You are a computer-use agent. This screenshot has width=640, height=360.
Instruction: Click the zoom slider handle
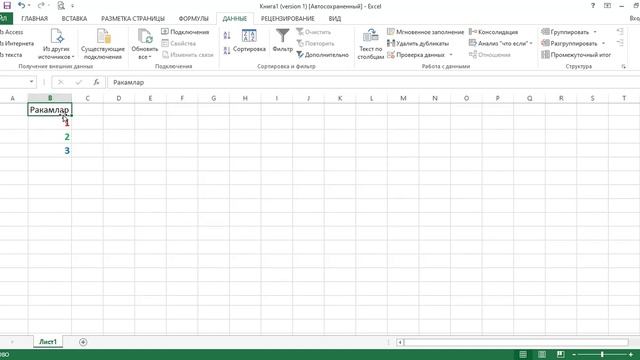pos(602,354)
